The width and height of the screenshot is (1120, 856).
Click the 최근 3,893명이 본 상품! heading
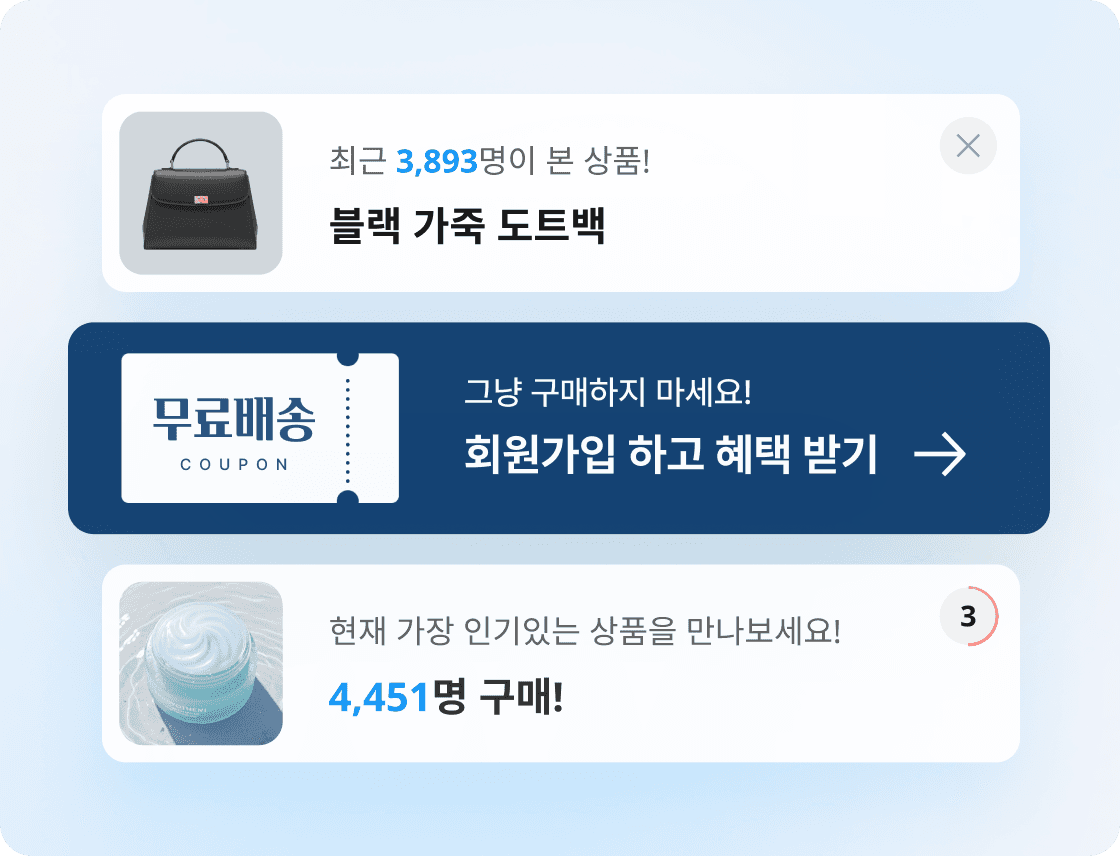(490, 161)
